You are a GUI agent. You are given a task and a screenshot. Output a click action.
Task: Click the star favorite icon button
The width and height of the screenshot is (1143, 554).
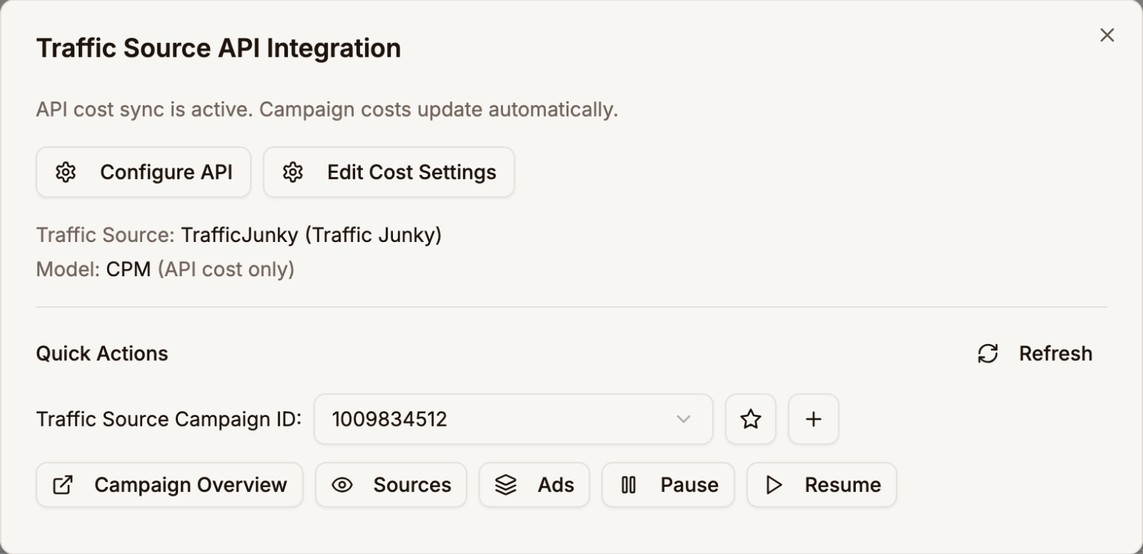(750, 419)
